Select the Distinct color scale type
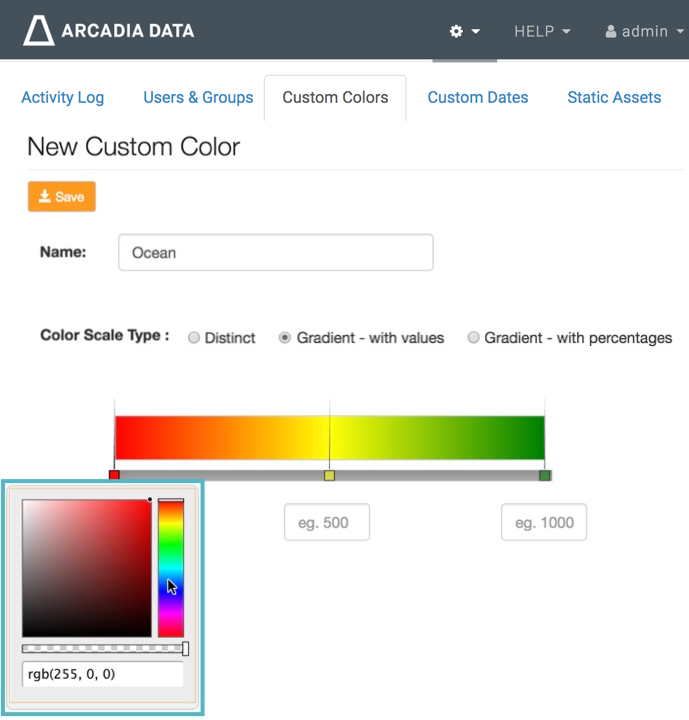The image size is (689, 720). [195, 338]
